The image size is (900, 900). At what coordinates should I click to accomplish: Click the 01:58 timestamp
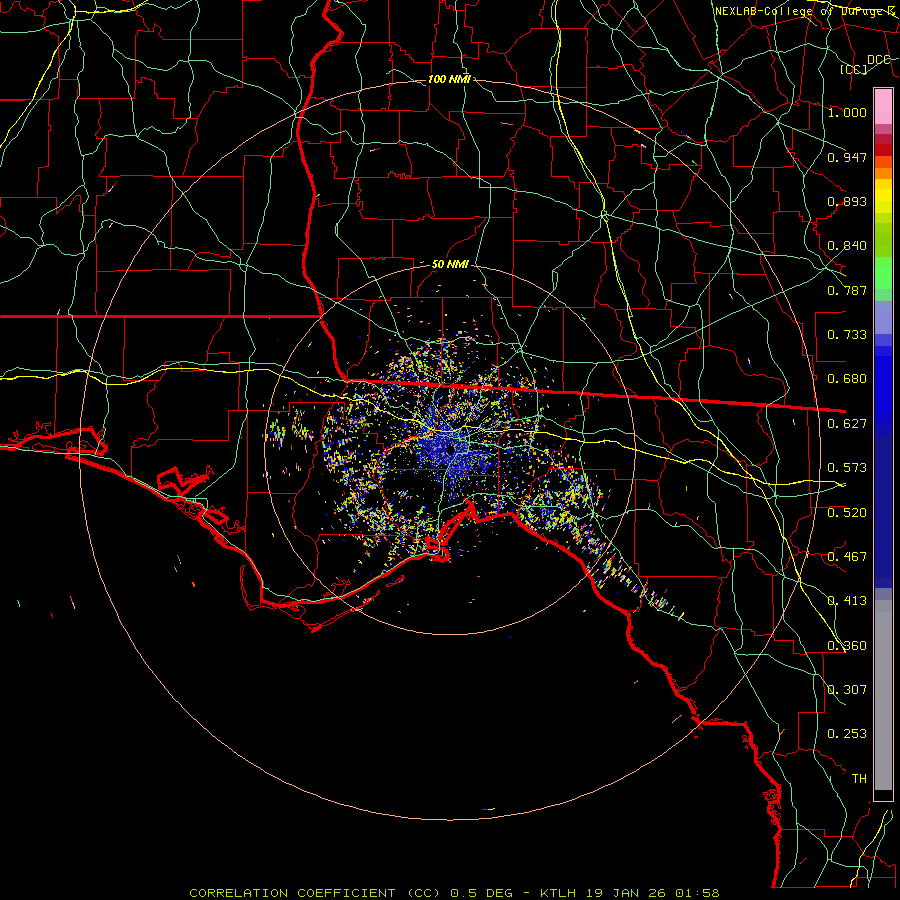tap(697, 893)
